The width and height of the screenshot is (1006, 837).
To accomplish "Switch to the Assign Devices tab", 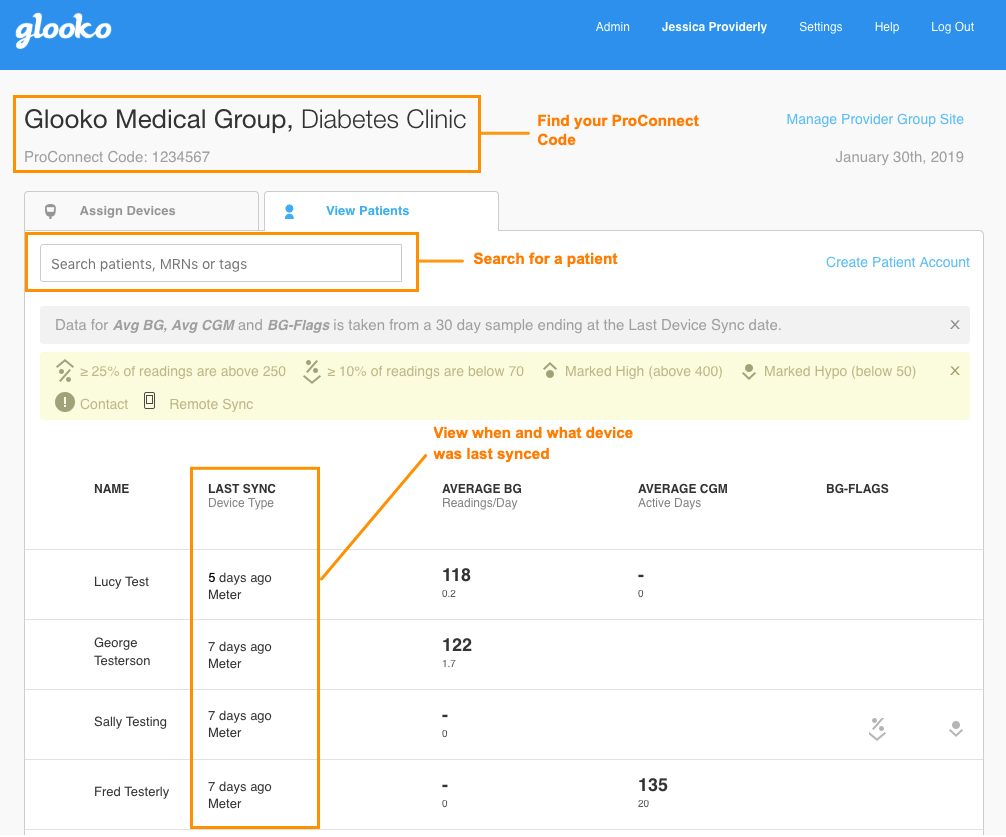I will pos(141,211).
